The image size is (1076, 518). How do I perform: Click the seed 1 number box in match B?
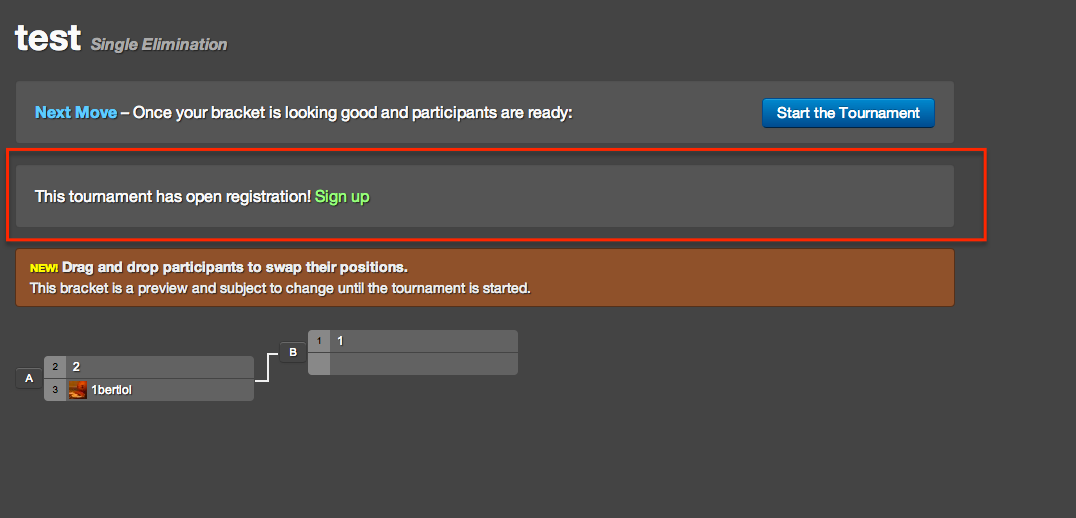click(319, 341)
